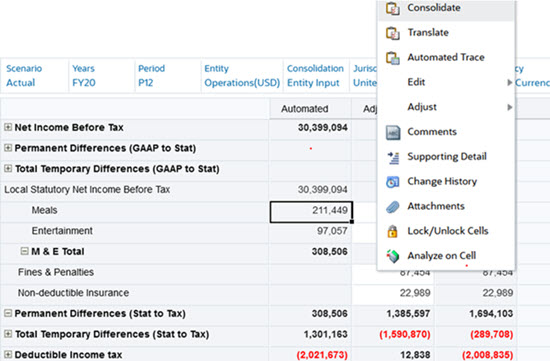The height and width of the screenshot is (361, 550).
Task: Click total 1,694,103 in Permanent Differences row
Action: (x=475, y=314)
